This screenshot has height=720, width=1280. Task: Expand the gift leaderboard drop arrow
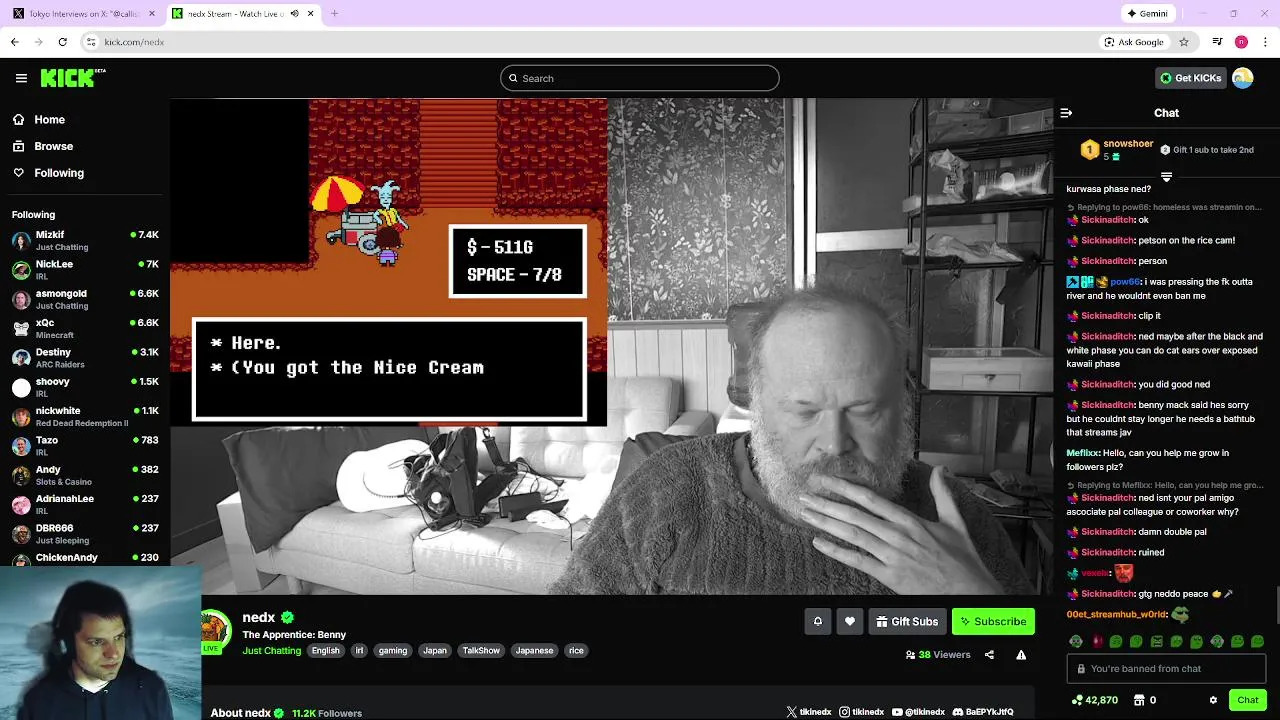coord(1166,176)
